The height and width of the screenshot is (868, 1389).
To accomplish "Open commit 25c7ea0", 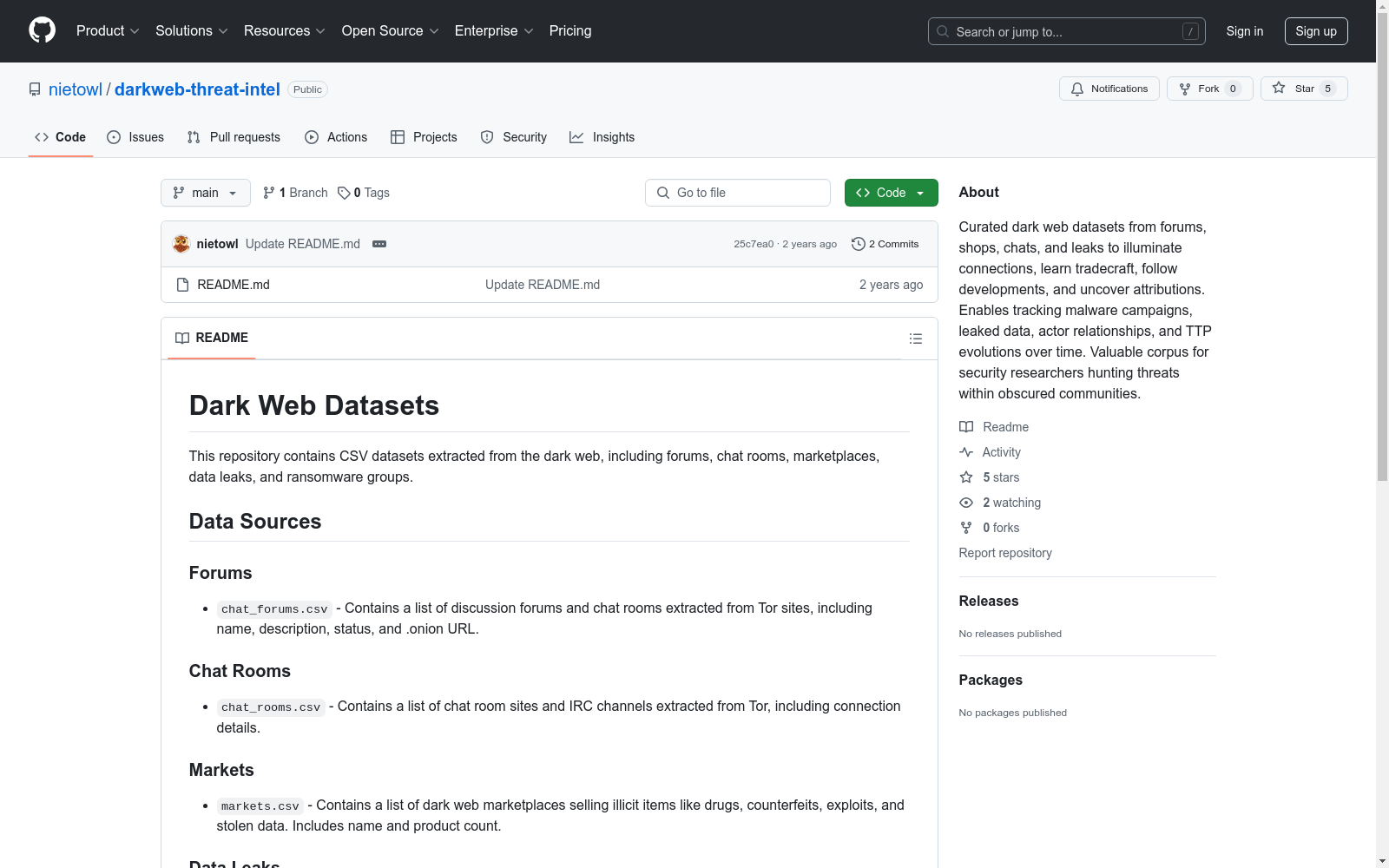I will pyautogui.click(x=754, y=244).
